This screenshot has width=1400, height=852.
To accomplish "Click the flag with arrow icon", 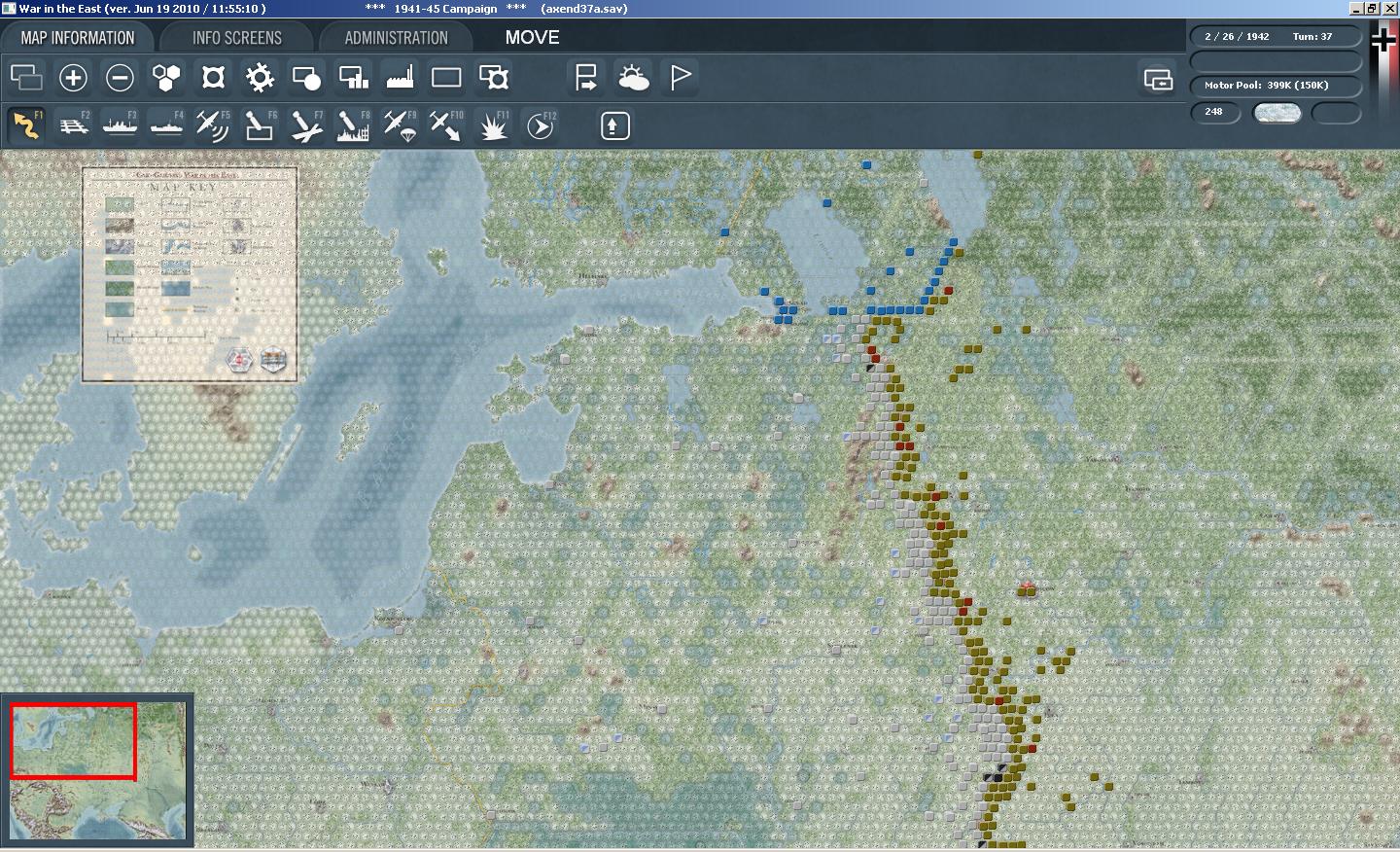I will coord(586,77).
